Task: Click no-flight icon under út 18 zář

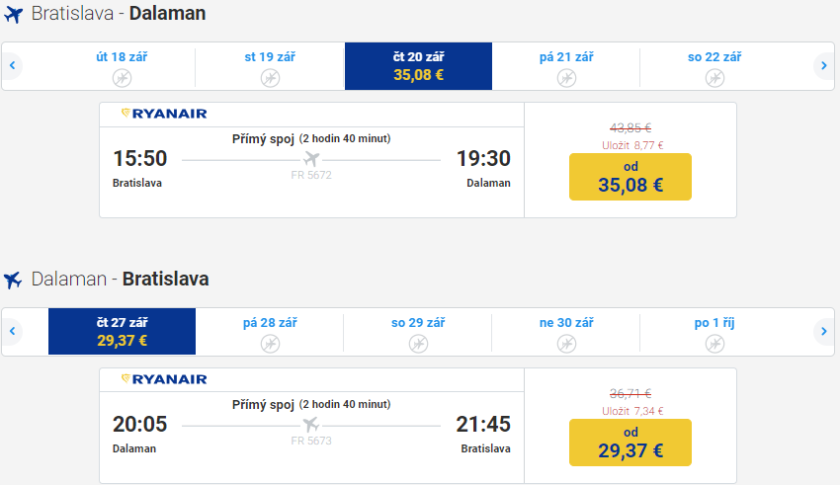Action: (x=121, y=77)
